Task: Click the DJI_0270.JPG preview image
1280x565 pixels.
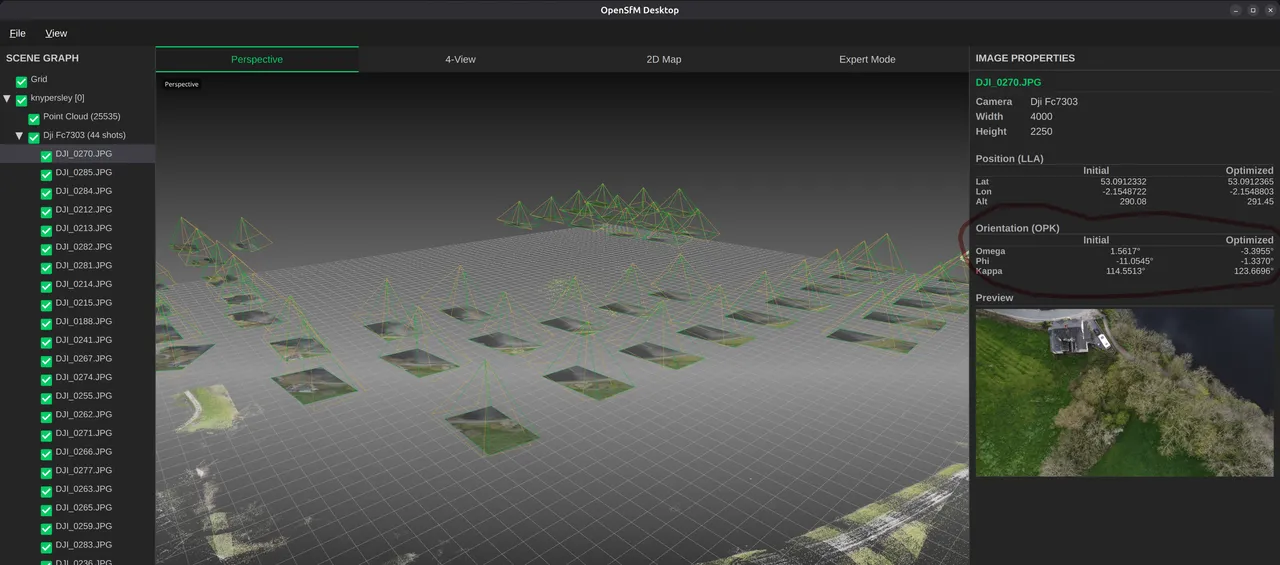Action: pyautogui.click(x=1125, y=392)
